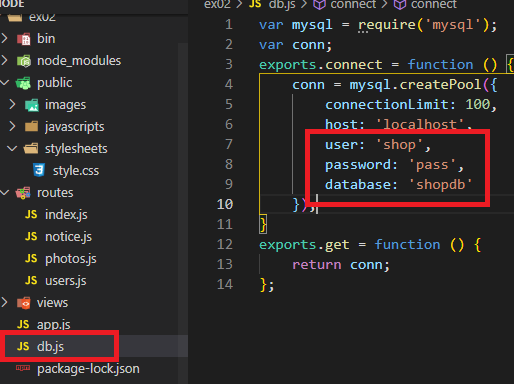Click the JS icon beside photos.js
This screenshot has height=384, width=514.
coord(31,258)
